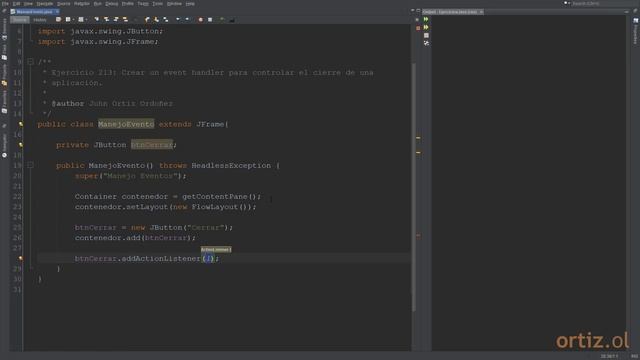The image size is (640, 360).
Task: Click the hint bulb beside class ManejoEvento
Action: coord(20,124)
